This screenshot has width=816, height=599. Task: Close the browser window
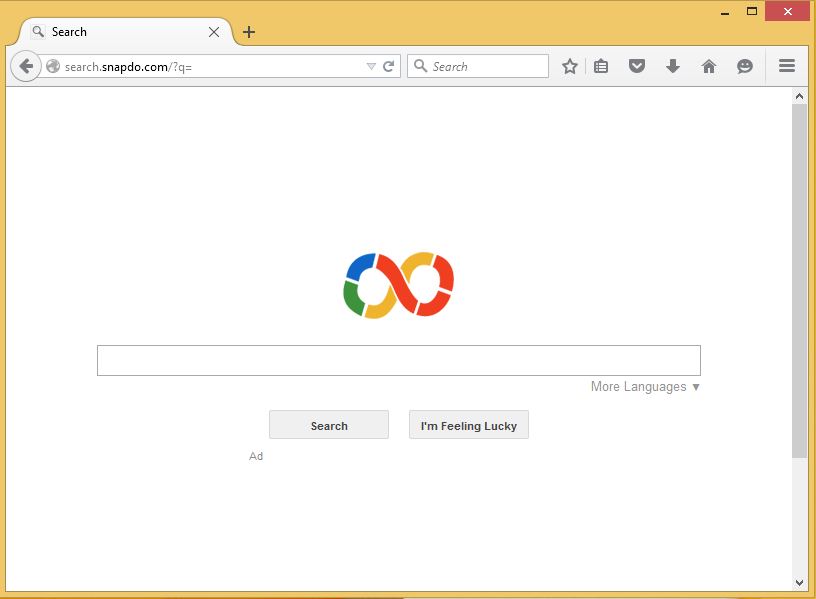787,11
